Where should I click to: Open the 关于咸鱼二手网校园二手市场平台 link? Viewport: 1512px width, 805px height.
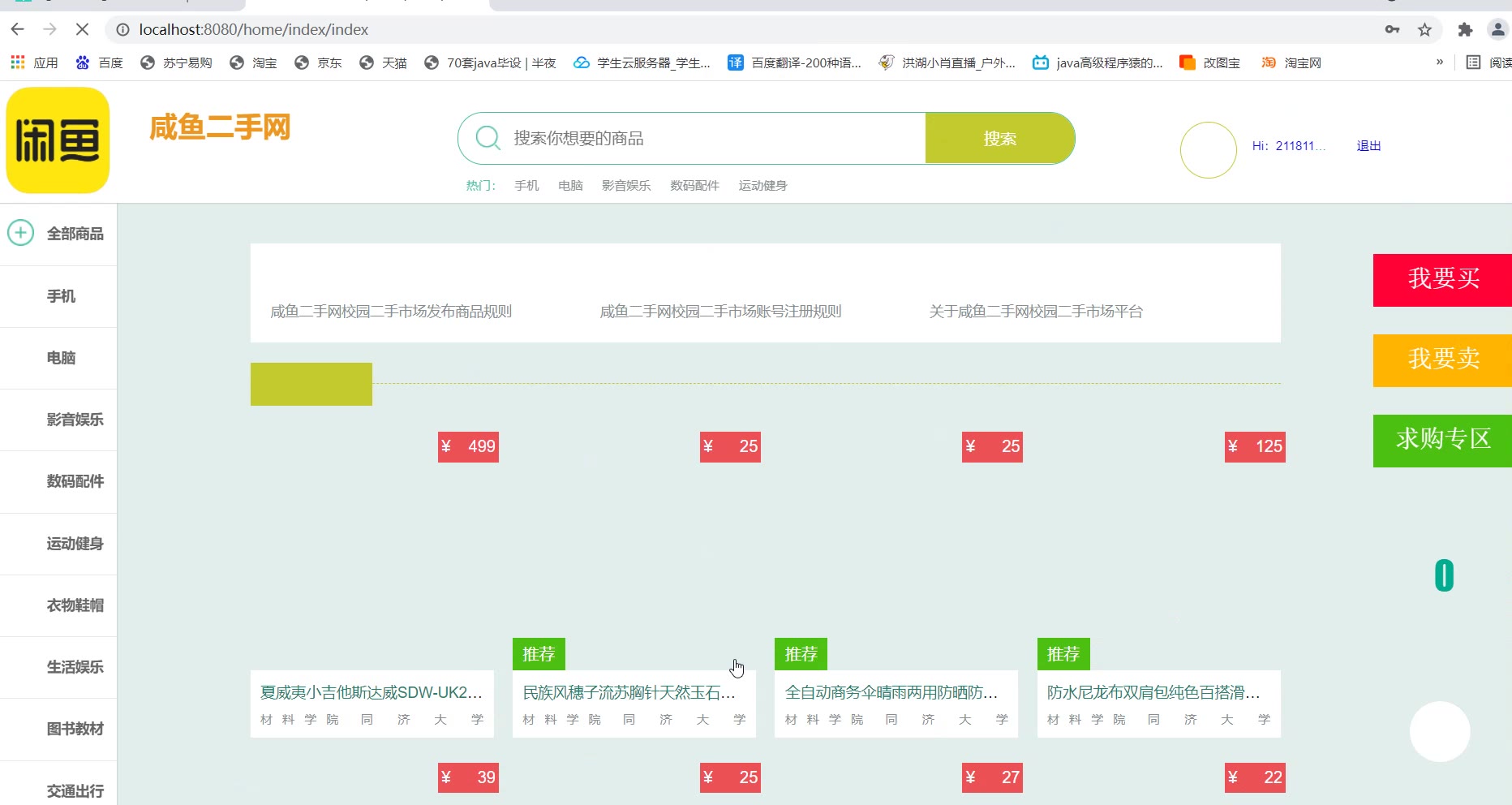click(1036, 312)
